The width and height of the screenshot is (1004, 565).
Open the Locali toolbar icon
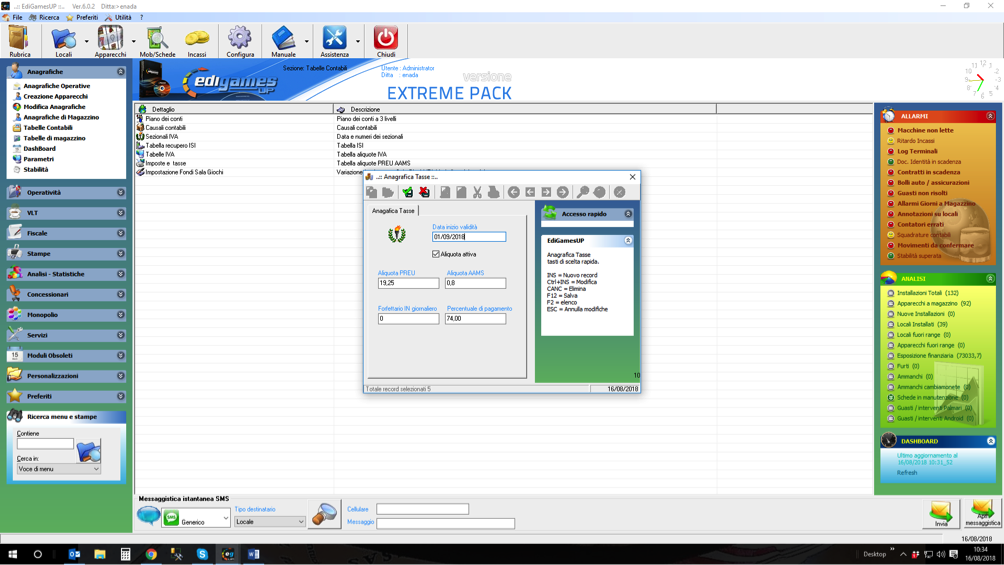click(63, 40)
